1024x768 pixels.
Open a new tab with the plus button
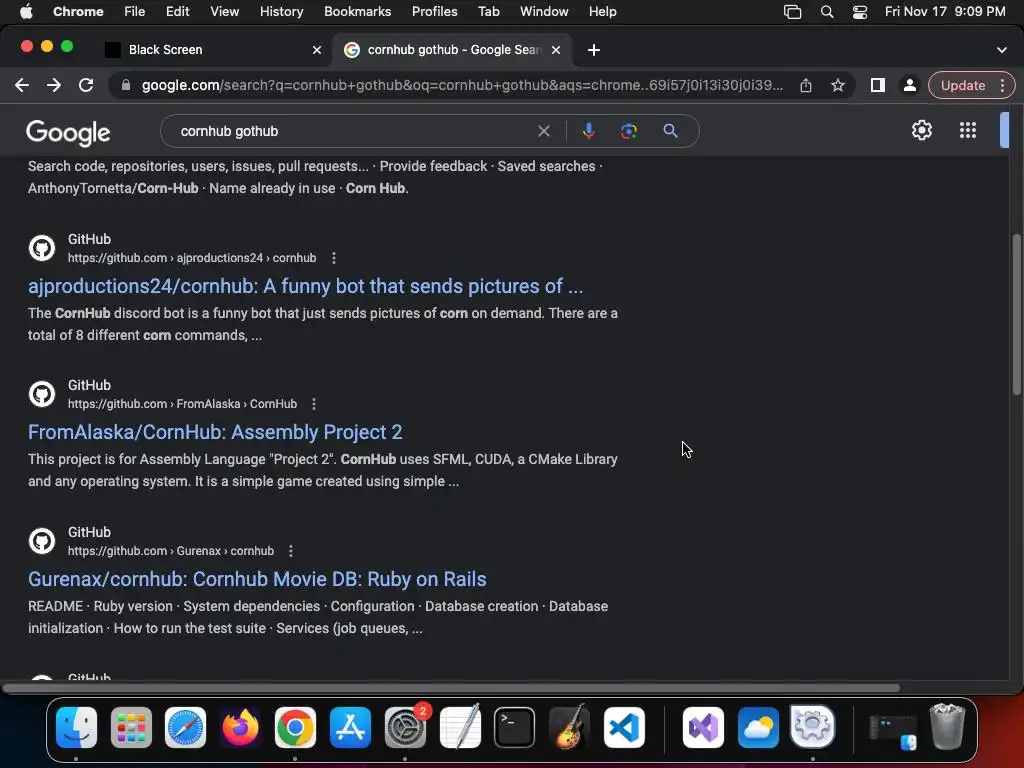[x=594, y=50]
